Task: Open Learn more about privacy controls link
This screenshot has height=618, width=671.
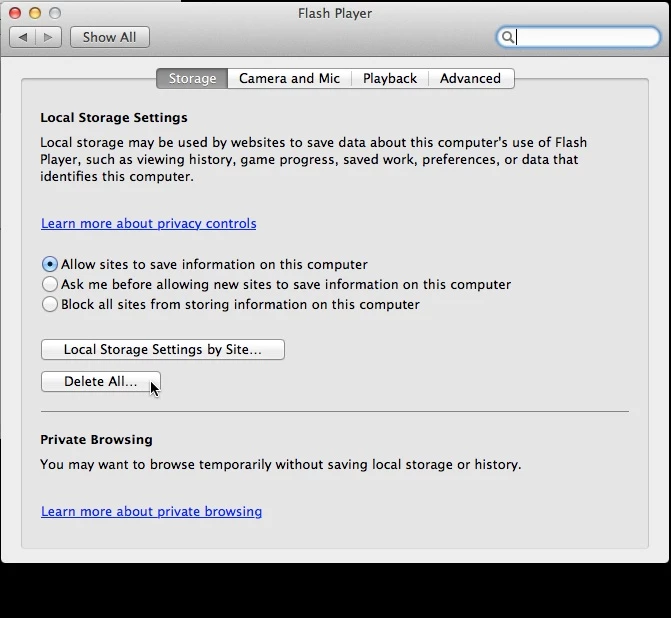Action: (x=148, y=223)
